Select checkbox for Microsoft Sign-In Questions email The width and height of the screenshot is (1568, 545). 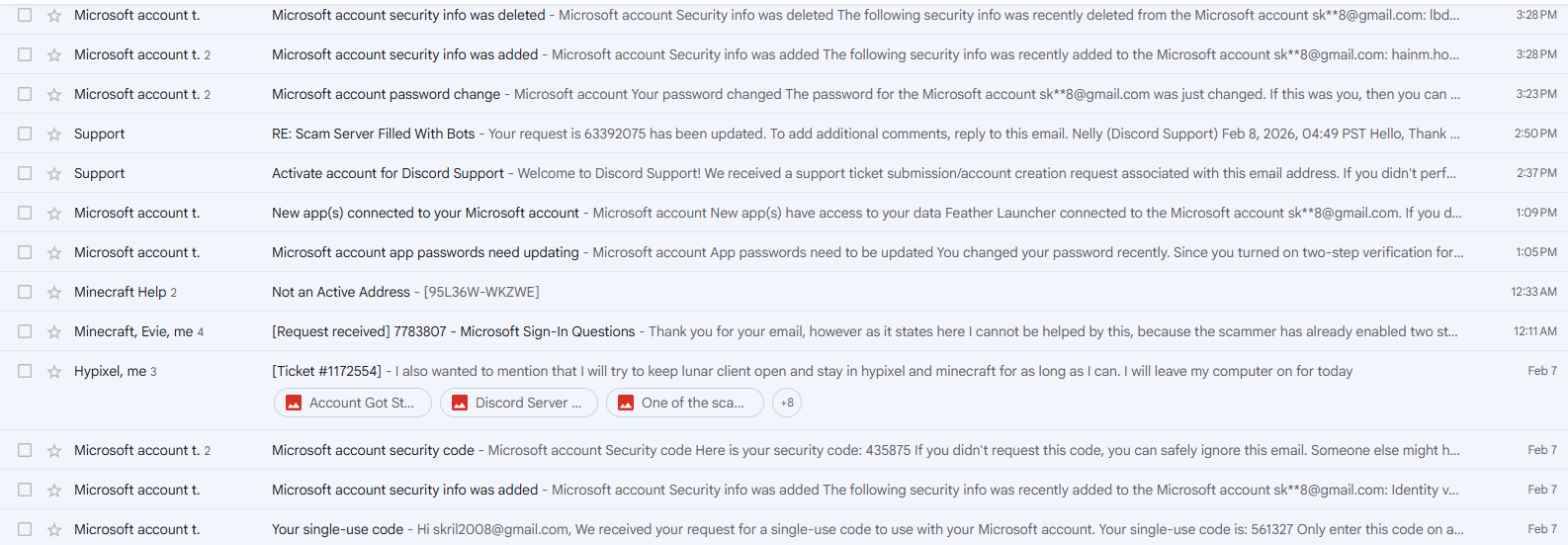(x=25, y=331)
